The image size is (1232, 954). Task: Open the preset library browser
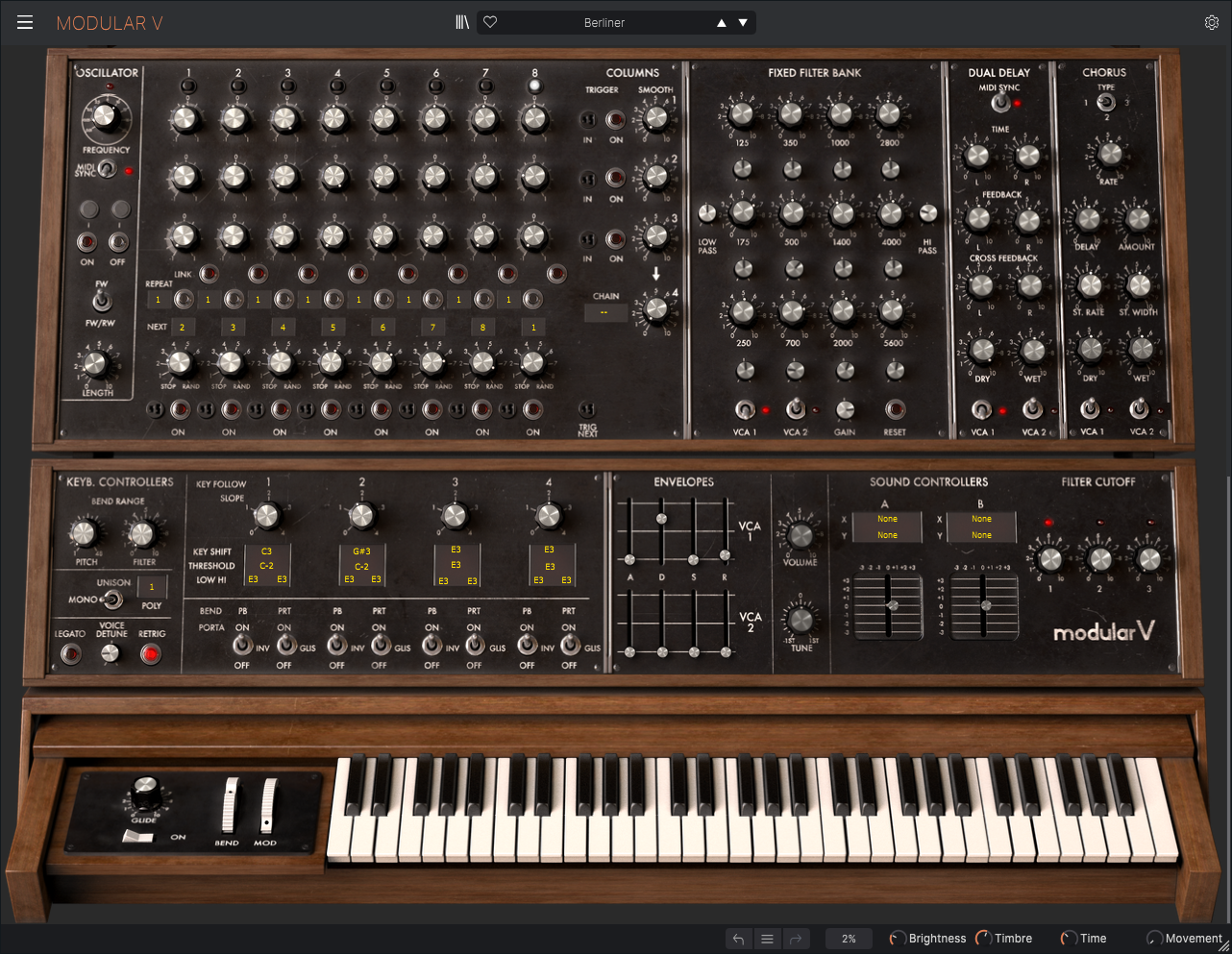click(x=462, y=23)
